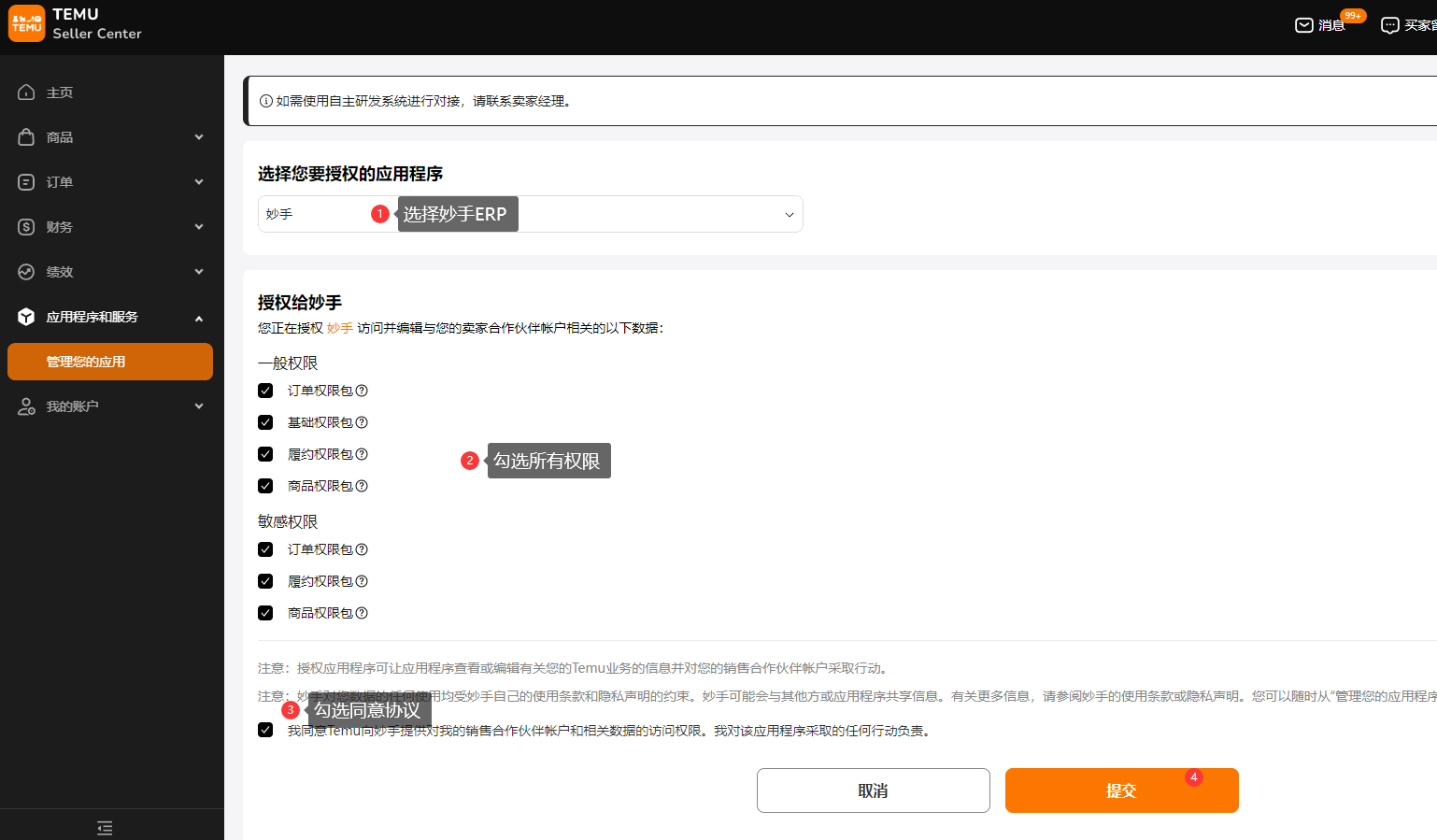Screen dimensions: 1437x840
Task: Go to 主页 in sidebar
Action: pyautogui.click(x=111, y=93)
